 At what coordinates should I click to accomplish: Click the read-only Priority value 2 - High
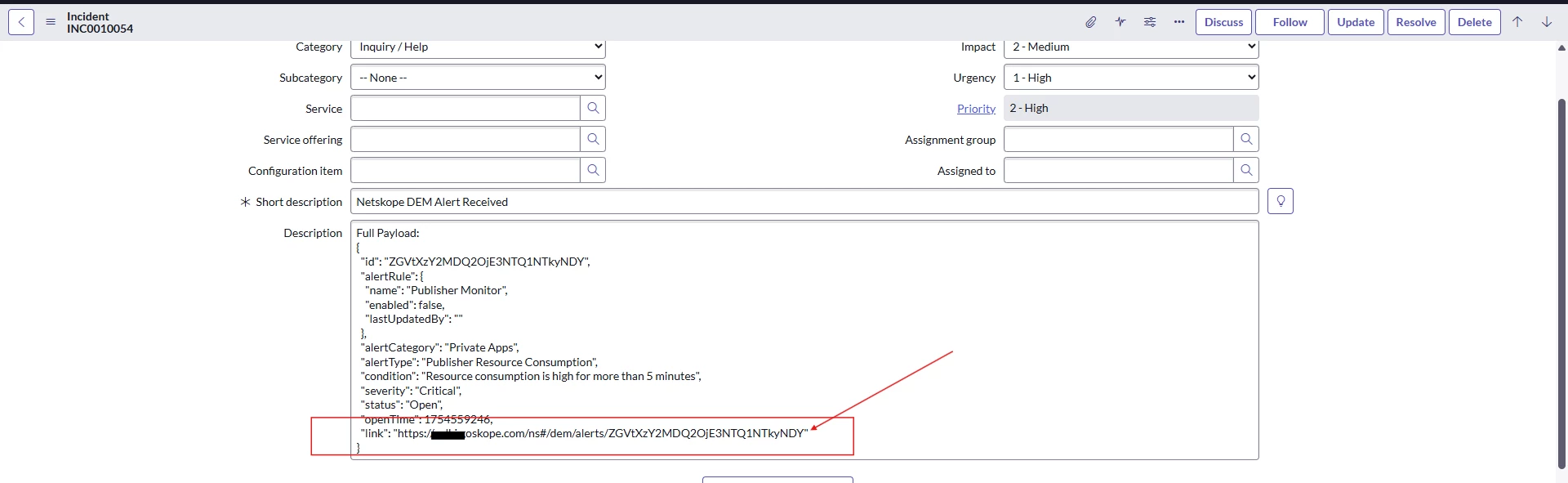1131,108
